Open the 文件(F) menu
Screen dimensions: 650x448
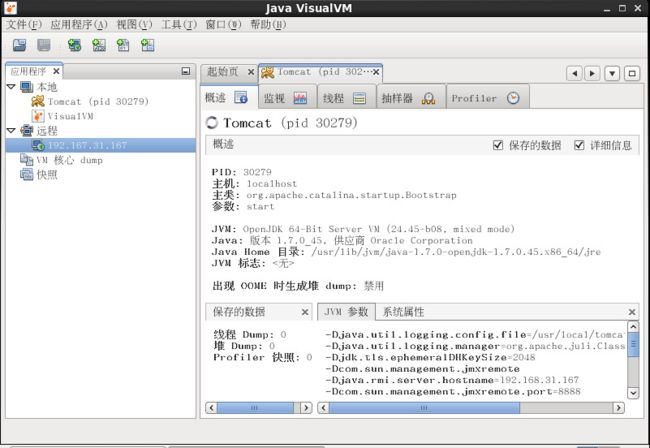click(x=24, y=24)
